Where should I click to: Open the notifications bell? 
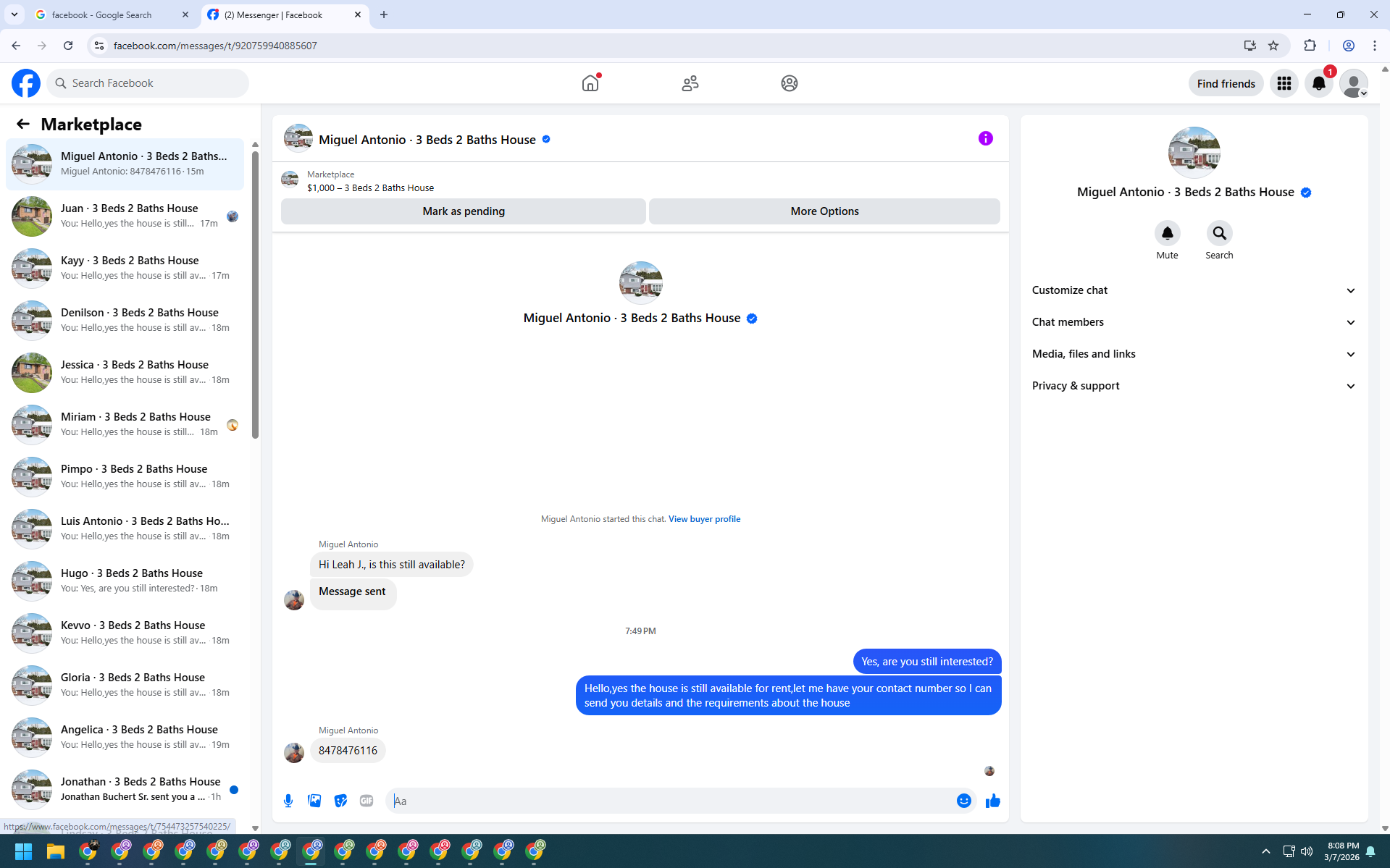click(x=1319, y=83)
